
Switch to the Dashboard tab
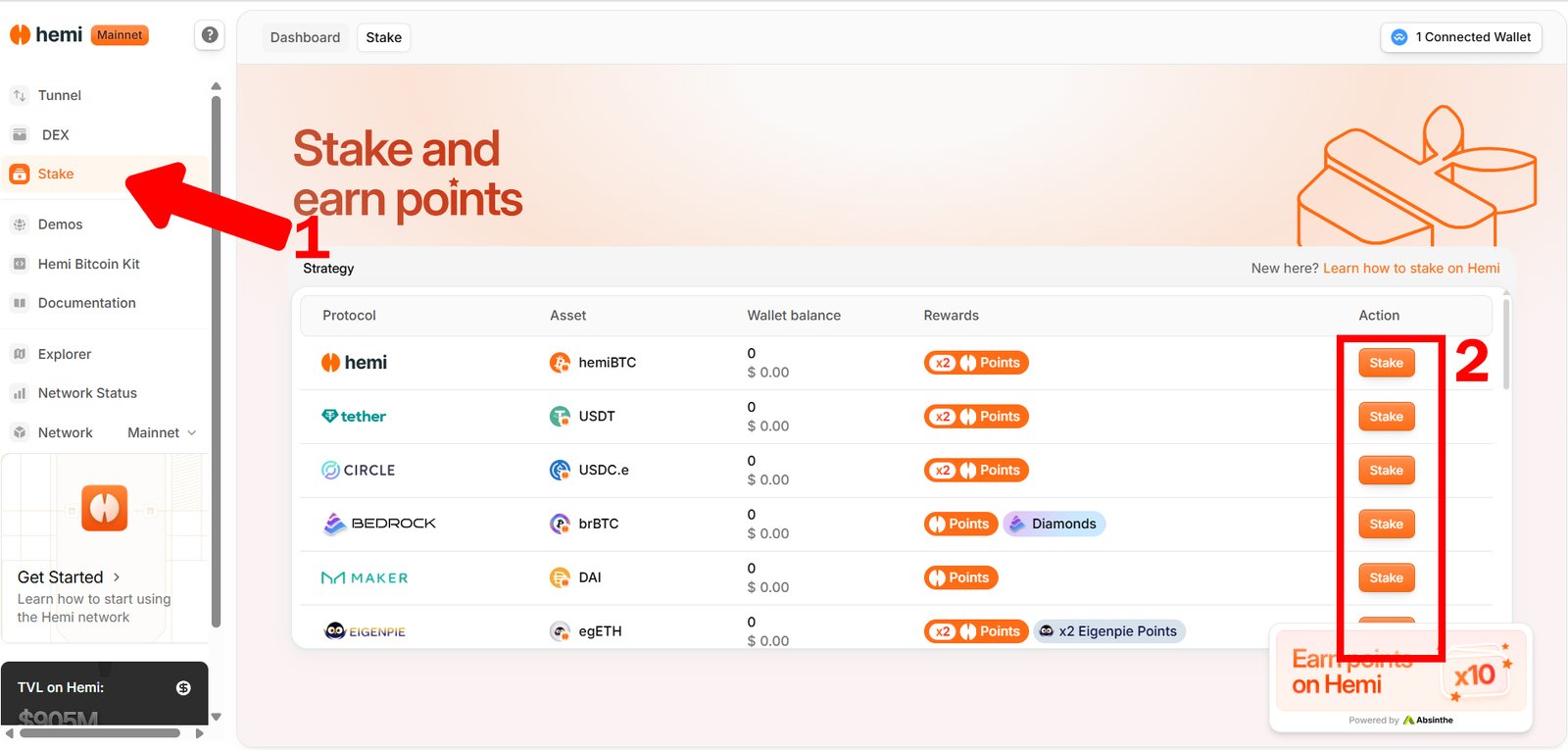tap(305, 37)
